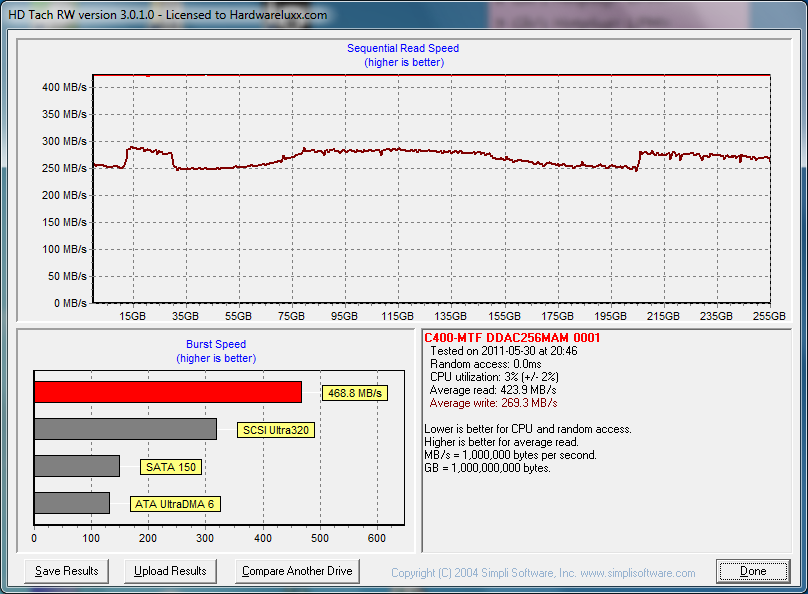Click the SCSI Ultra320 label
808x594 pixels.
tap(276, 430)
